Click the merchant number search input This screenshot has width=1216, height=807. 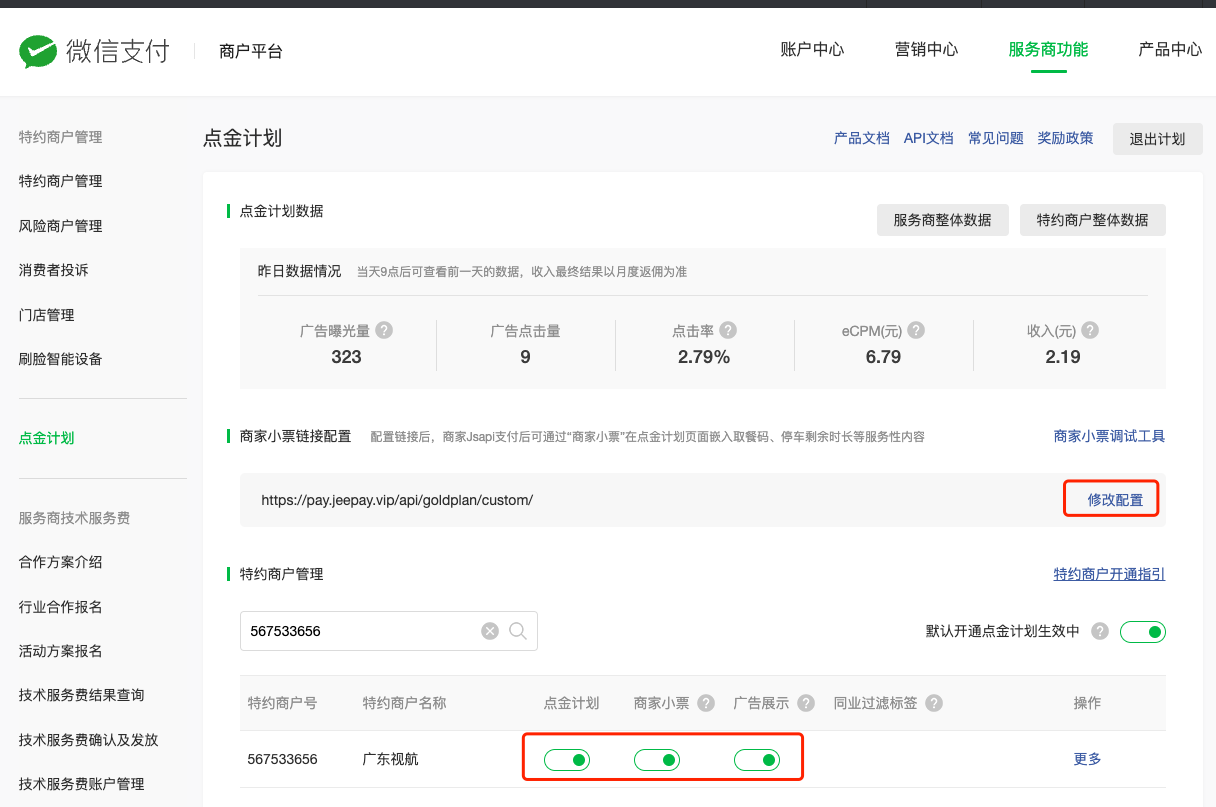pos(360,631)
